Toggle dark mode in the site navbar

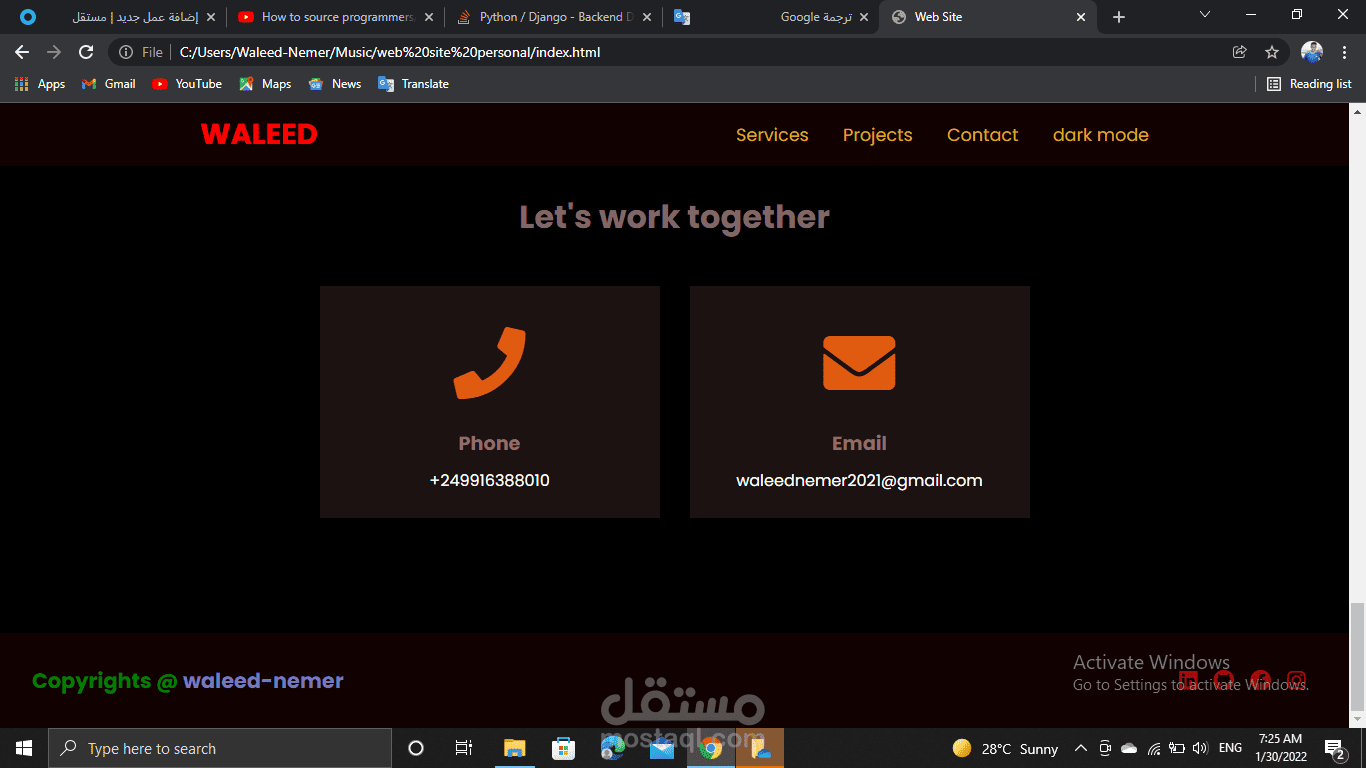pos(1100,135)
